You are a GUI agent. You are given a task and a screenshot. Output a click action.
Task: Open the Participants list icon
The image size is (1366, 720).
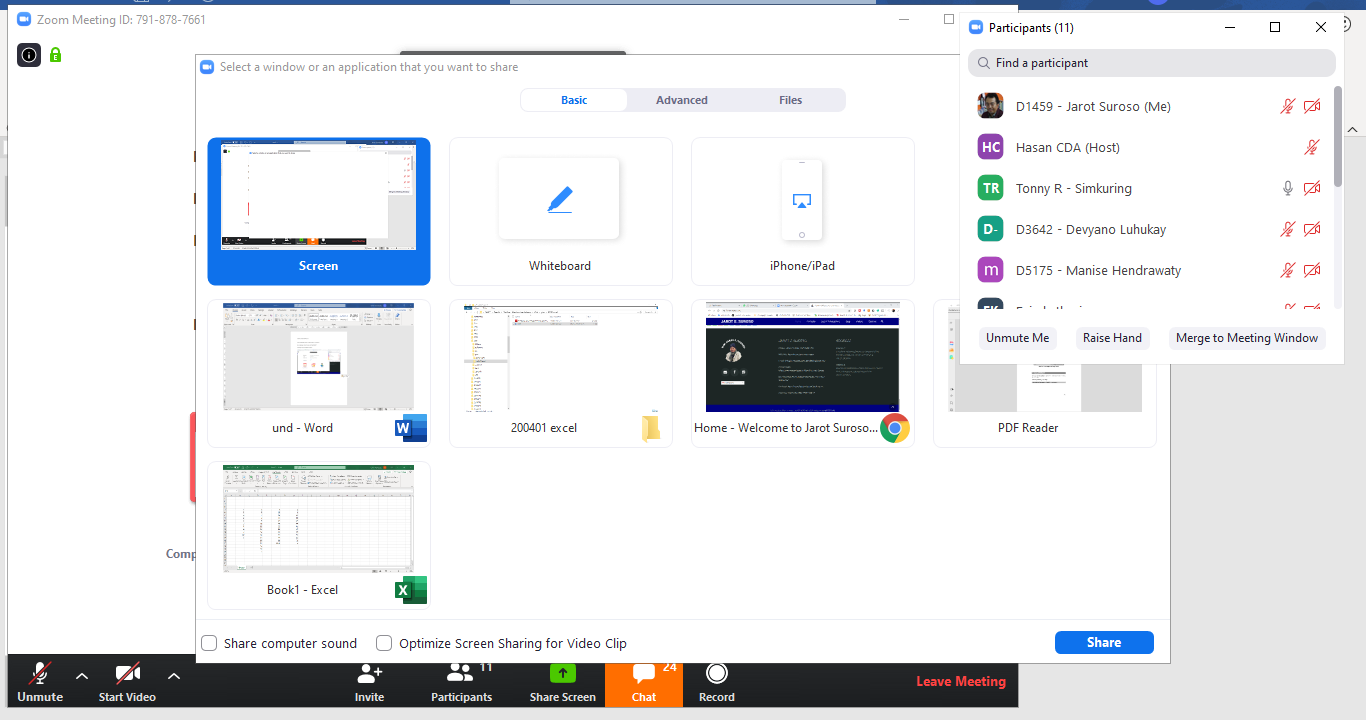(461, 673)
